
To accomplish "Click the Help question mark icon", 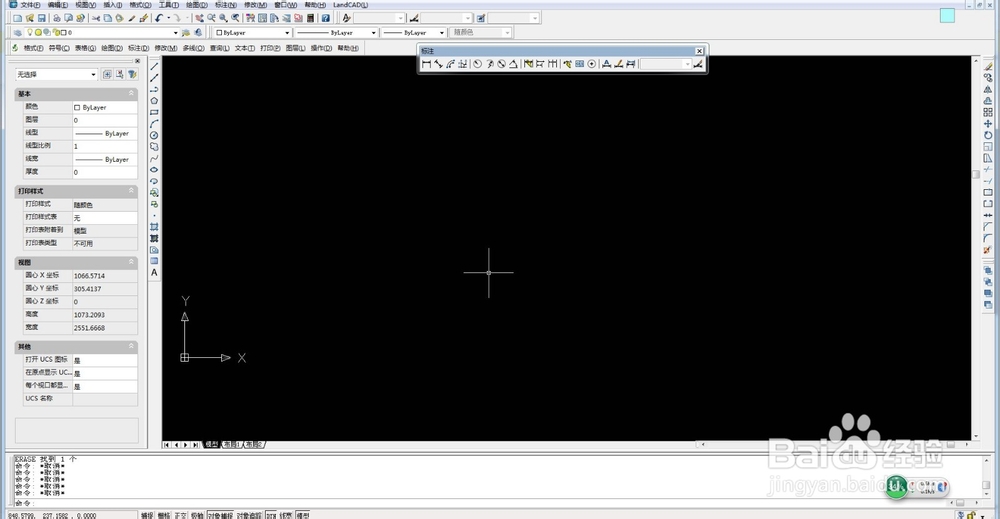I will tap(326, 18).
